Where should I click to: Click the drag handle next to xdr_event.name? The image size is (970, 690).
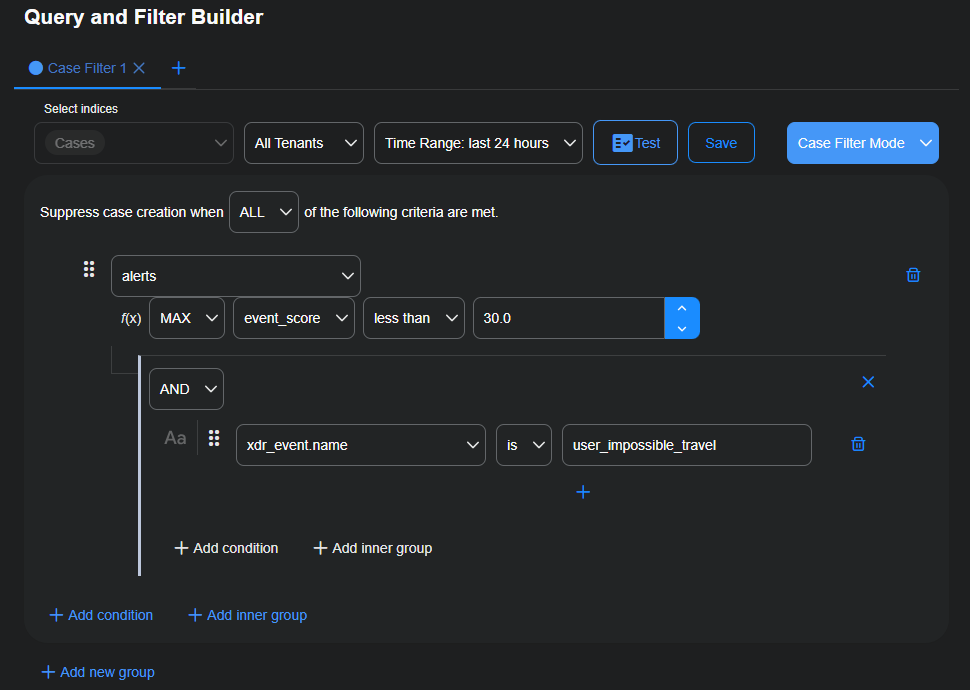point(213,439)
